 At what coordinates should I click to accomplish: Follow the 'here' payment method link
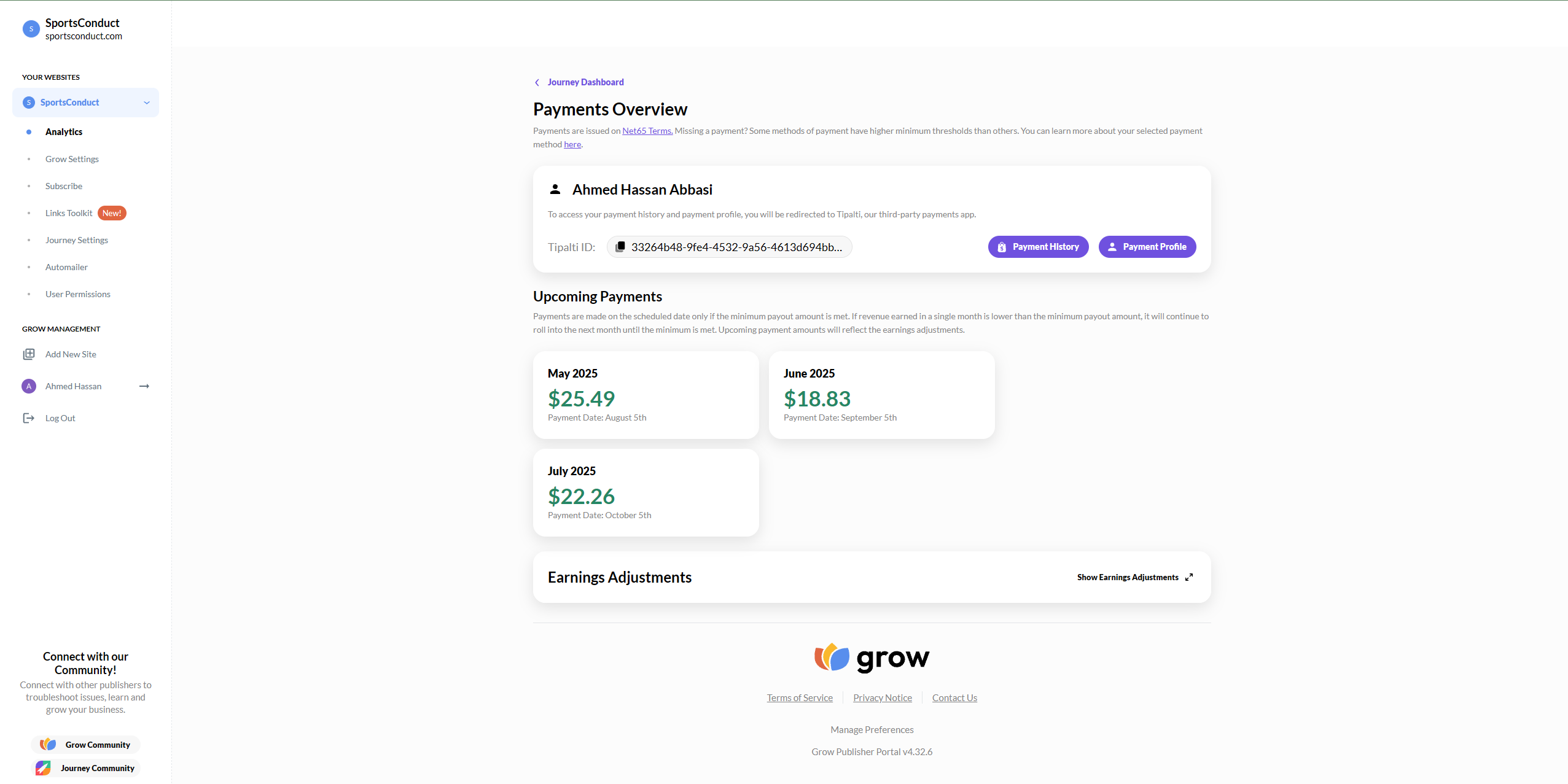point(572,144)
